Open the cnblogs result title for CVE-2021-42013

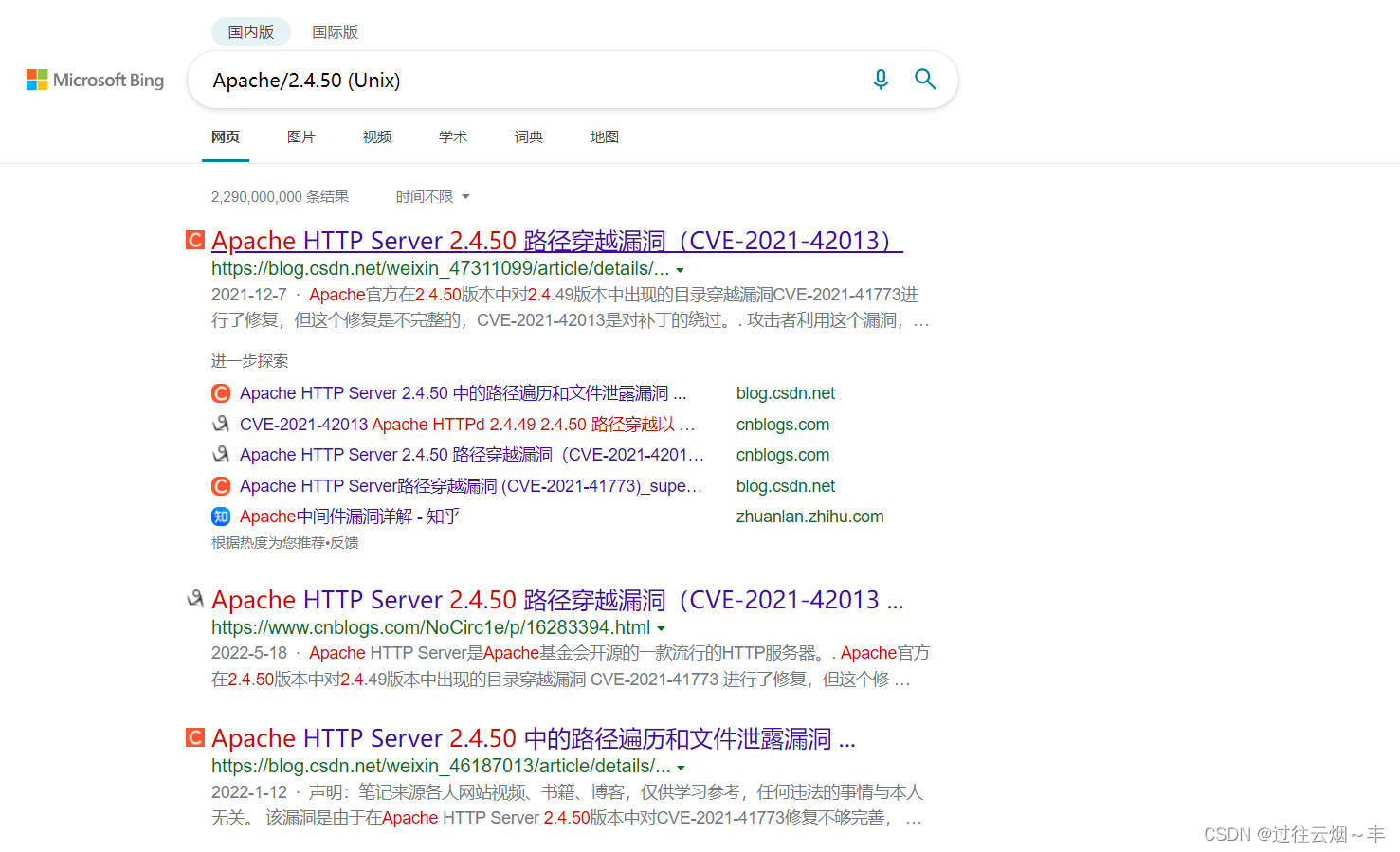[x=557, y=600]
